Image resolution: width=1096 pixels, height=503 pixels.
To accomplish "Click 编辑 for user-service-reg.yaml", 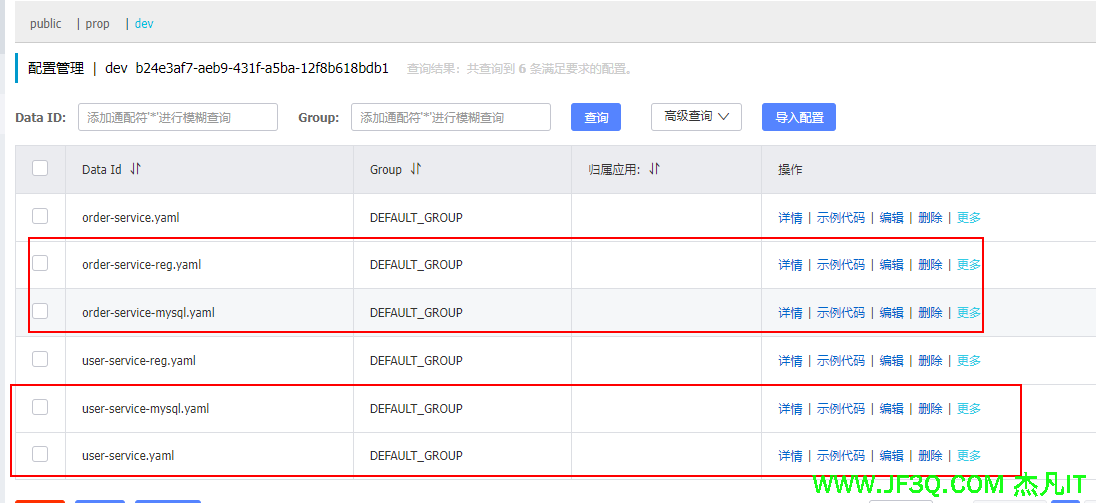I will (891, 361).
